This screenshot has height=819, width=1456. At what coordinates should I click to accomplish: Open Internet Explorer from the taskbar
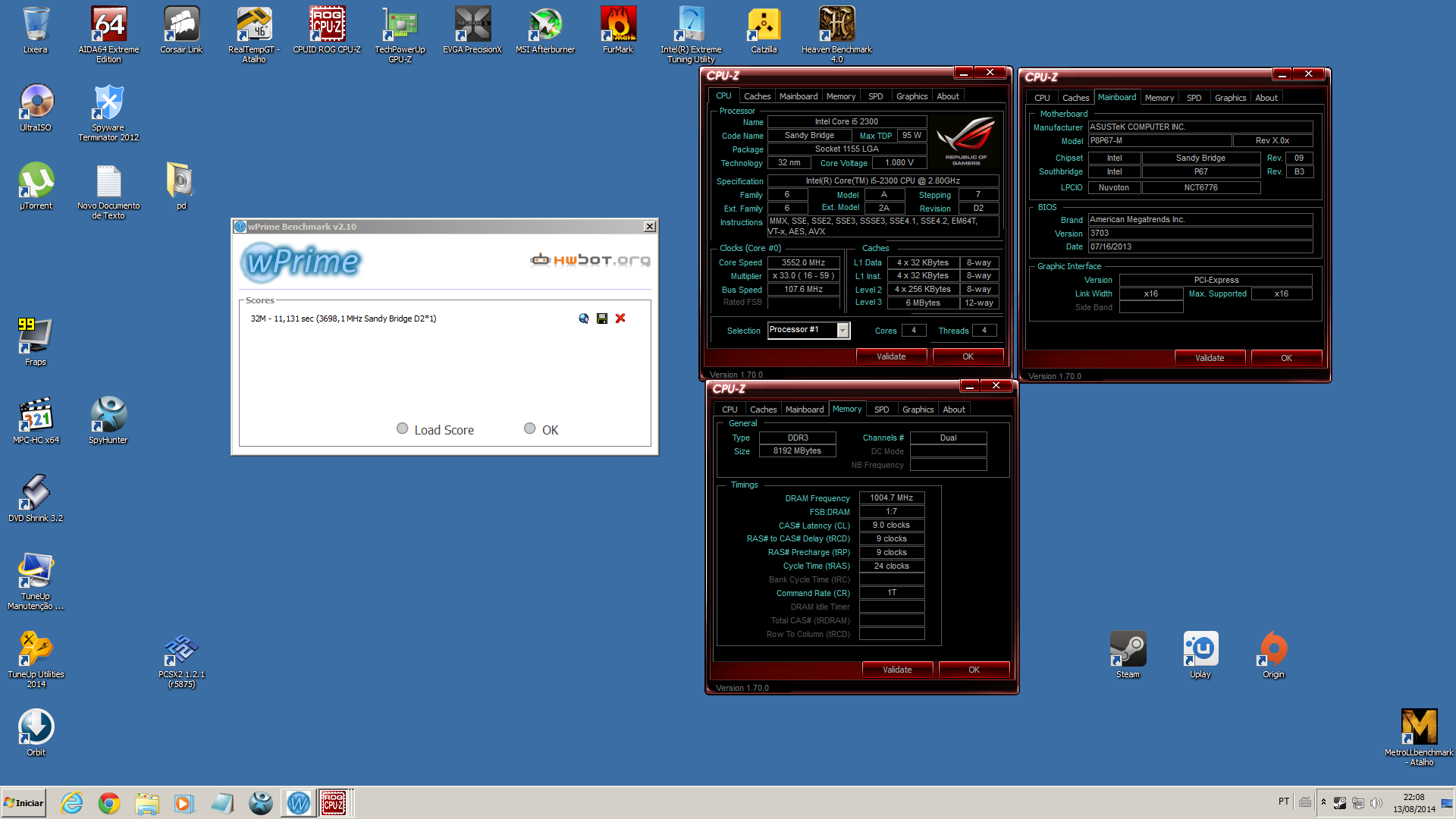click(x=72, y=803)
